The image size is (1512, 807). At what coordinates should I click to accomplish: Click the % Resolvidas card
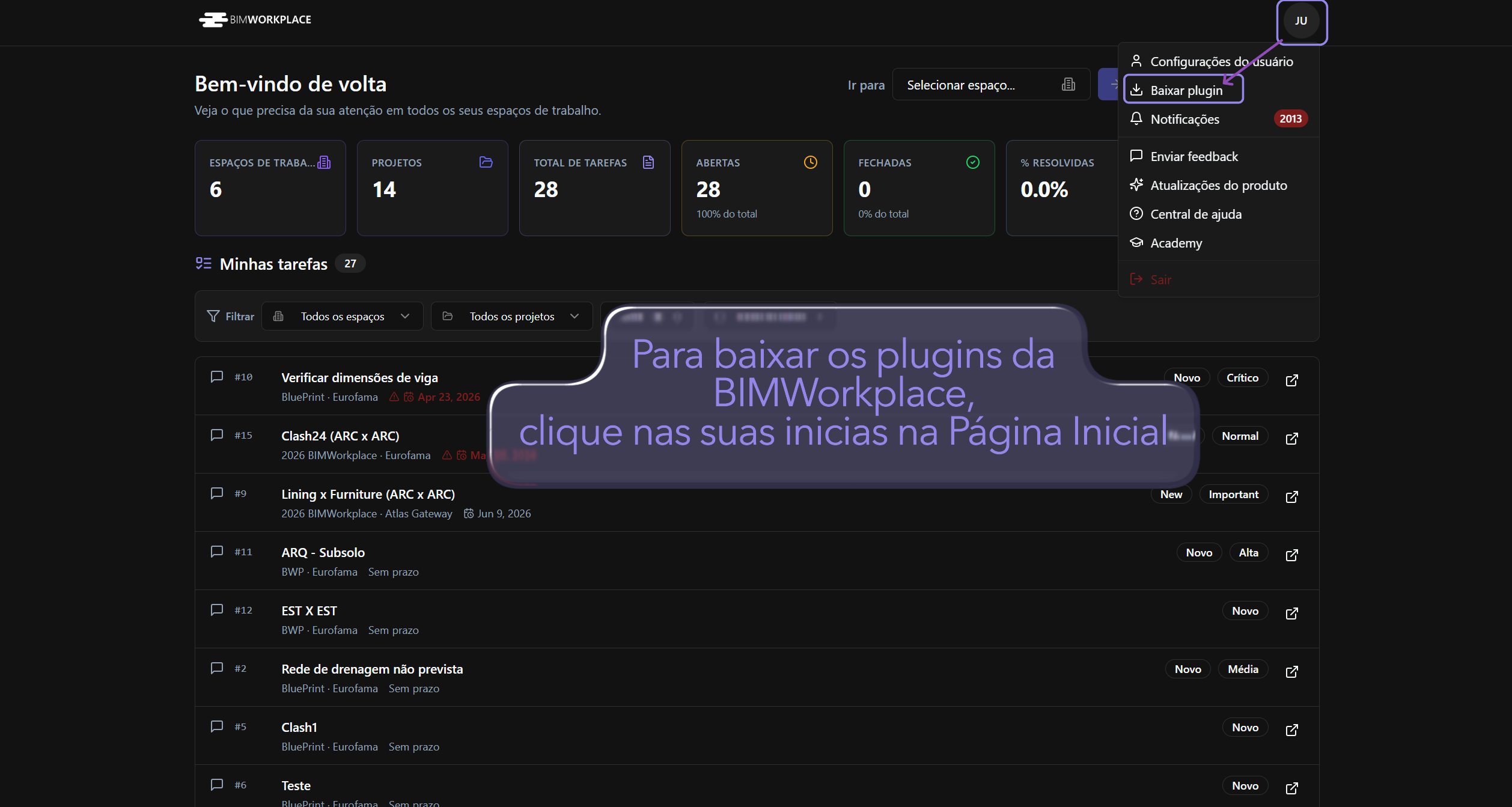click(x=1062, y=188)
